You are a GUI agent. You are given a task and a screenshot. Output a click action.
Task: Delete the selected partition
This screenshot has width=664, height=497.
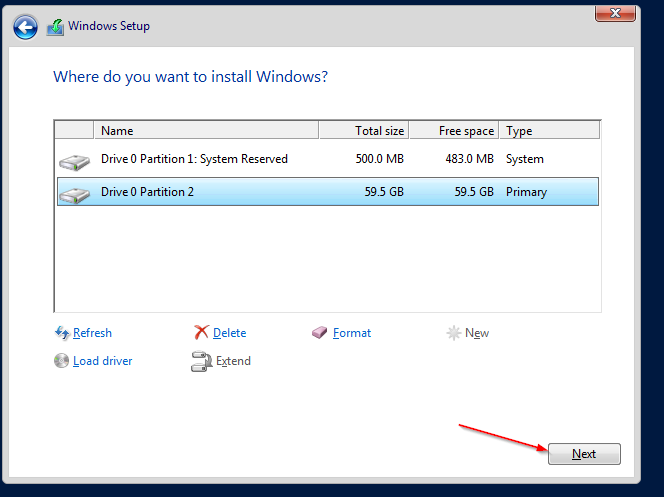click(x=230, y=333)
